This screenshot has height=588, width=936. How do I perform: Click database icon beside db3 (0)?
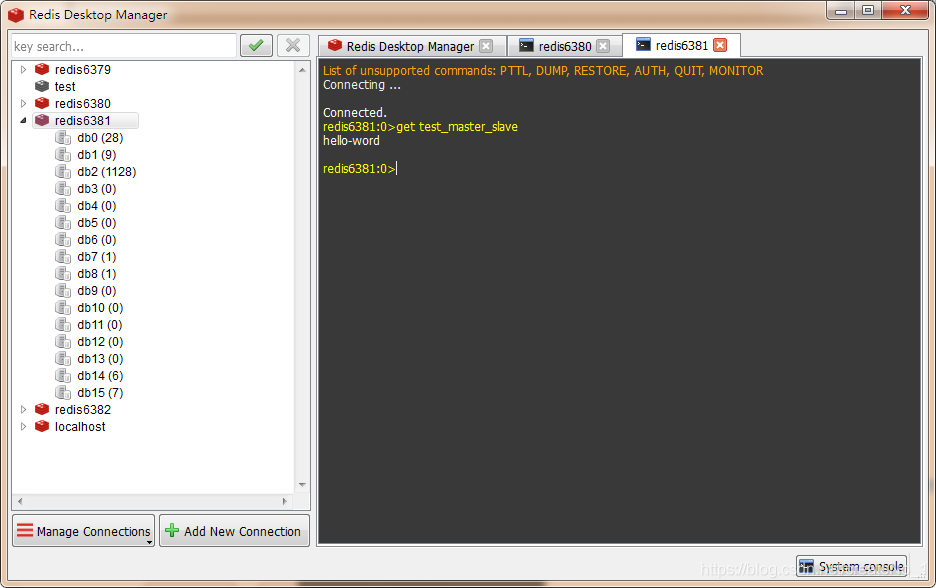coord(63,189)
